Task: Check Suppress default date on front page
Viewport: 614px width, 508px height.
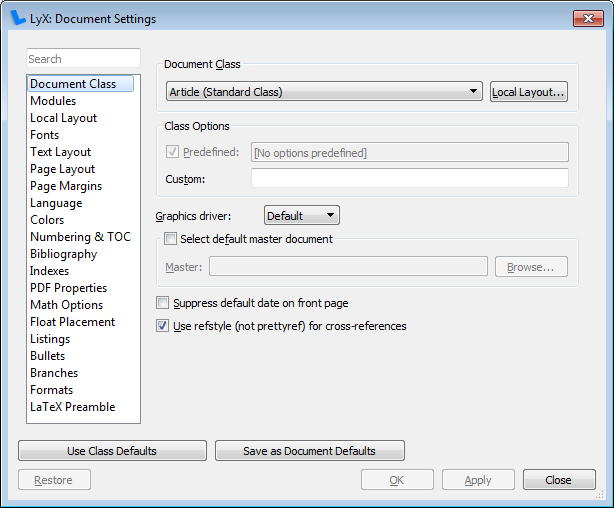Action: pos(162,303)
